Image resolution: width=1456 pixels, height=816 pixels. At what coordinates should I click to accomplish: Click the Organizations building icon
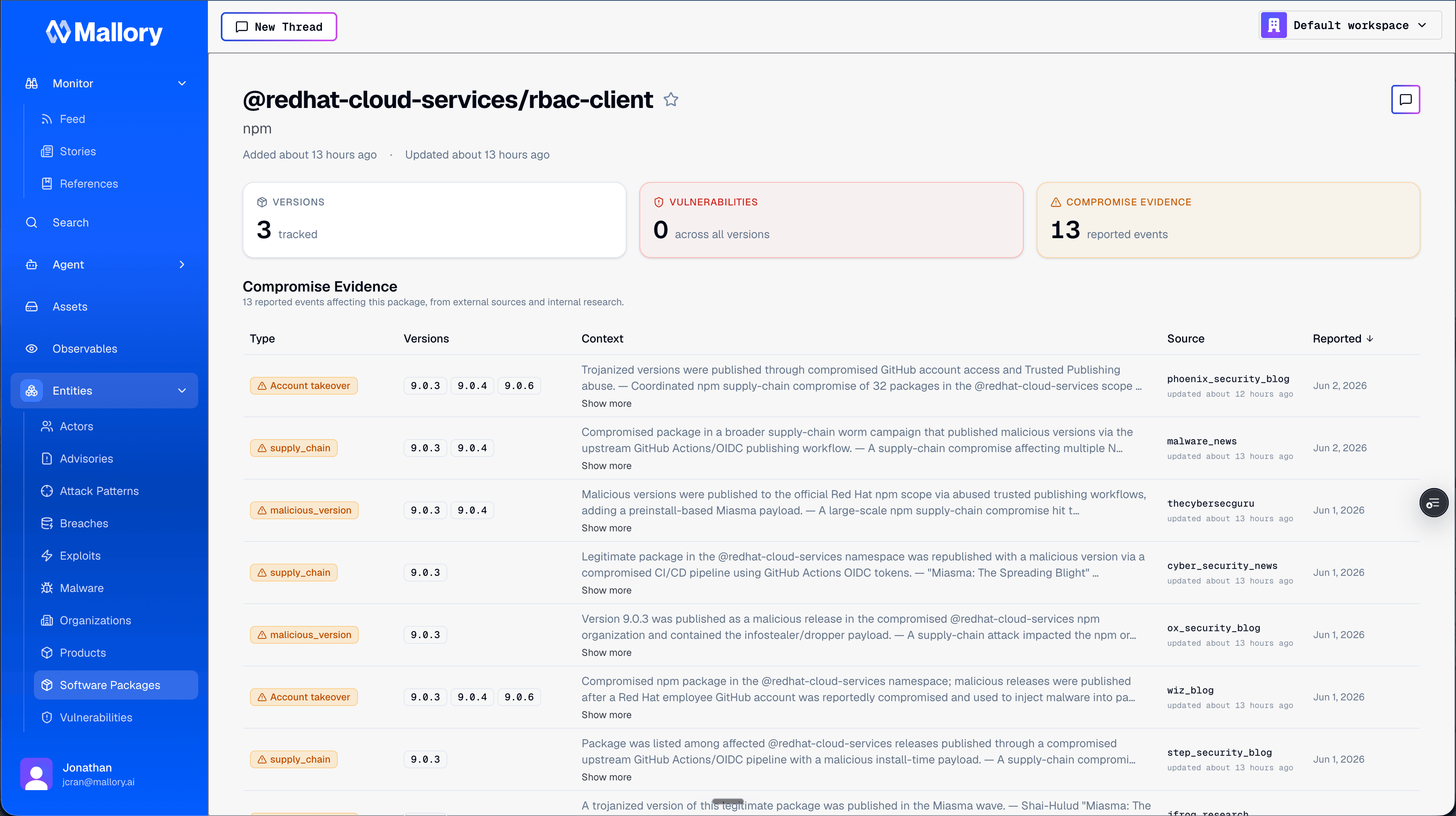coord(47,620)
